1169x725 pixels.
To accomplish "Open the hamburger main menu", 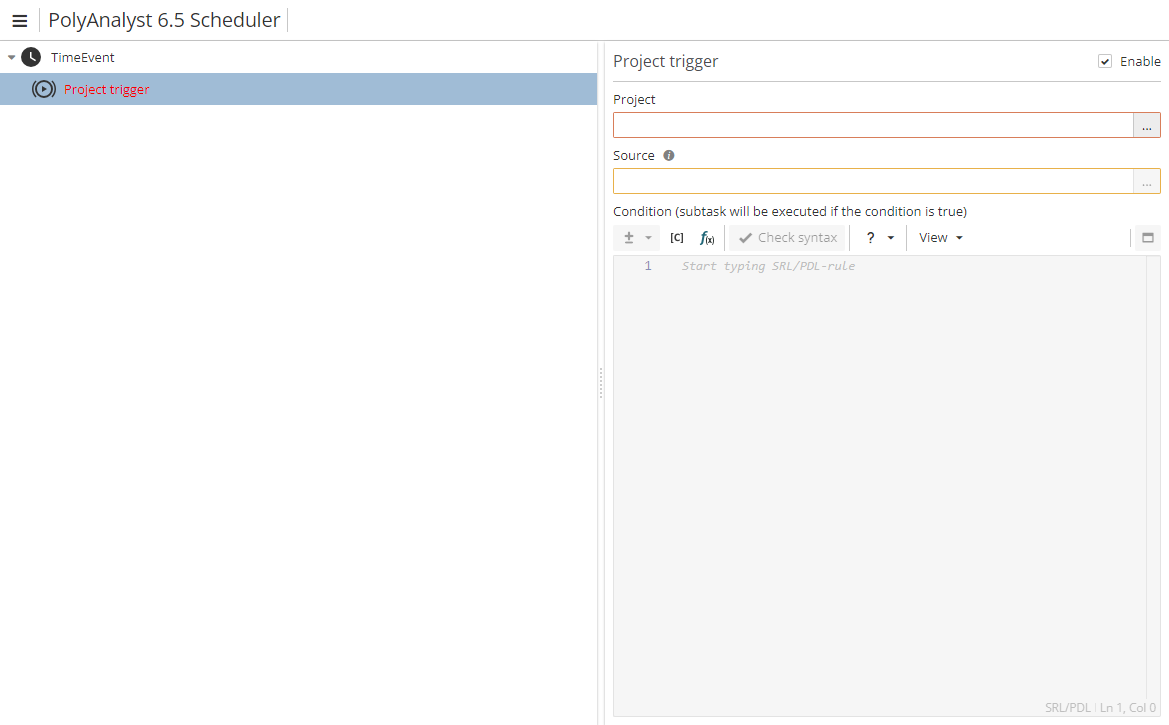I will [19, 21].
